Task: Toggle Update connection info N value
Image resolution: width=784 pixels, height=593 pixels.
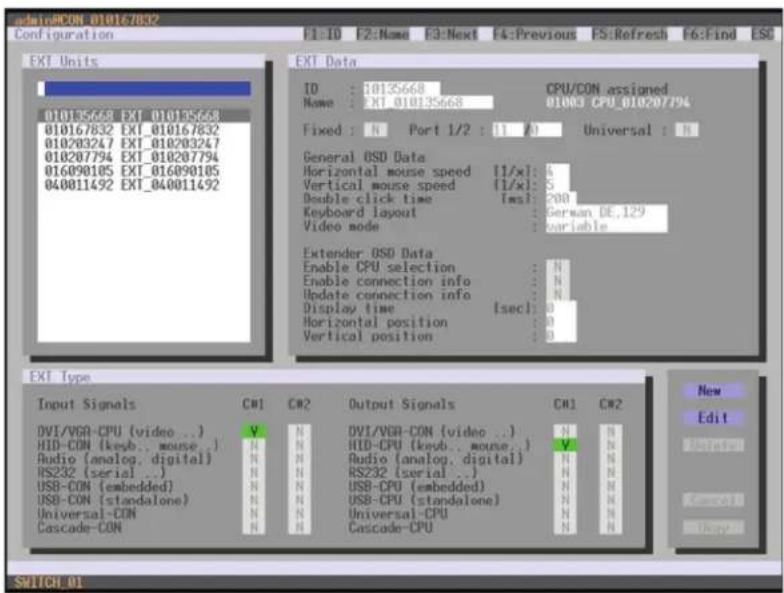Action: [557, 294]
